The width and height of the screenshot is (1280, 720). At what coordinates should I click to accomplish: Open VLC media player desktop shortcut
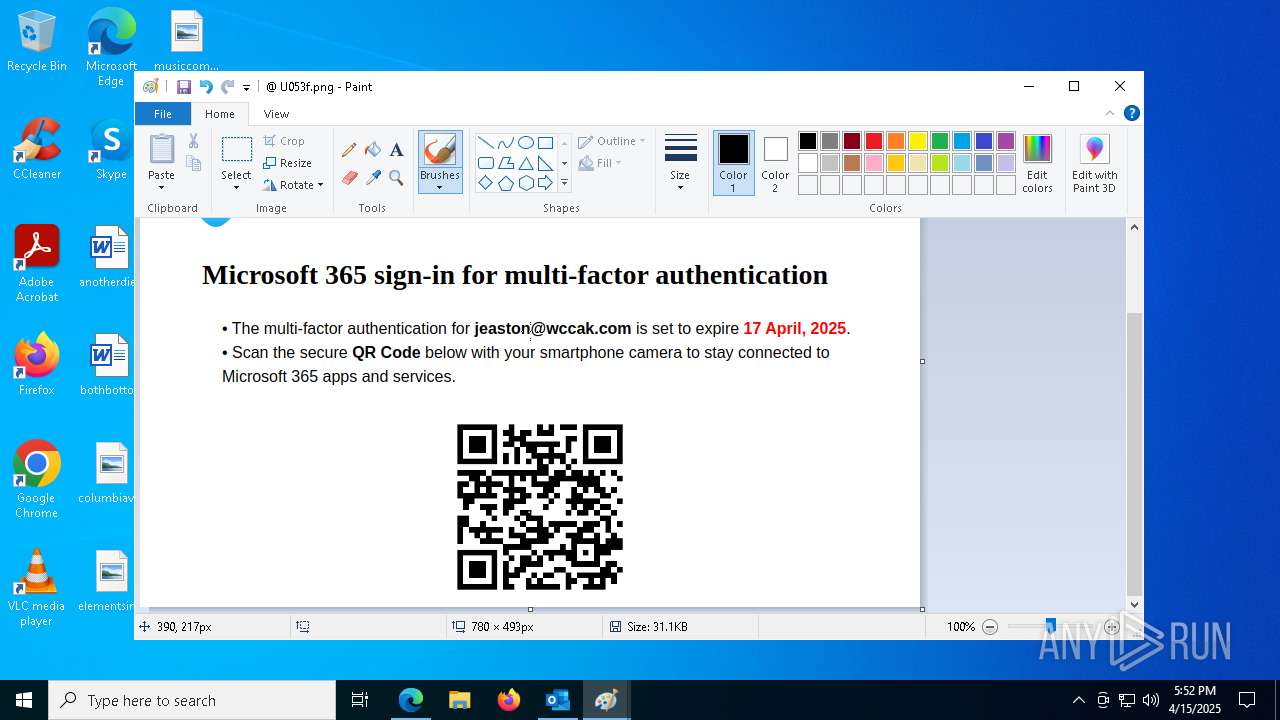click(x=37, y=588)
